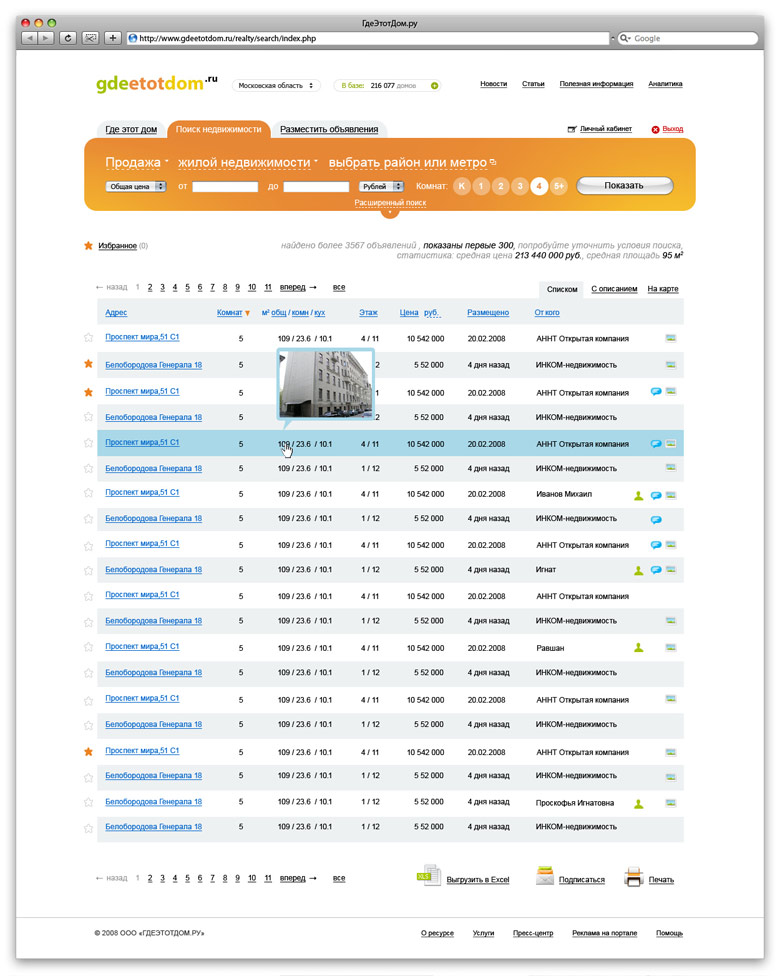Image resolution: width=780 pixels, height=976 pixels.
Task: Click the chat bubble in the highlighted blue row
Action: (656, 444)
